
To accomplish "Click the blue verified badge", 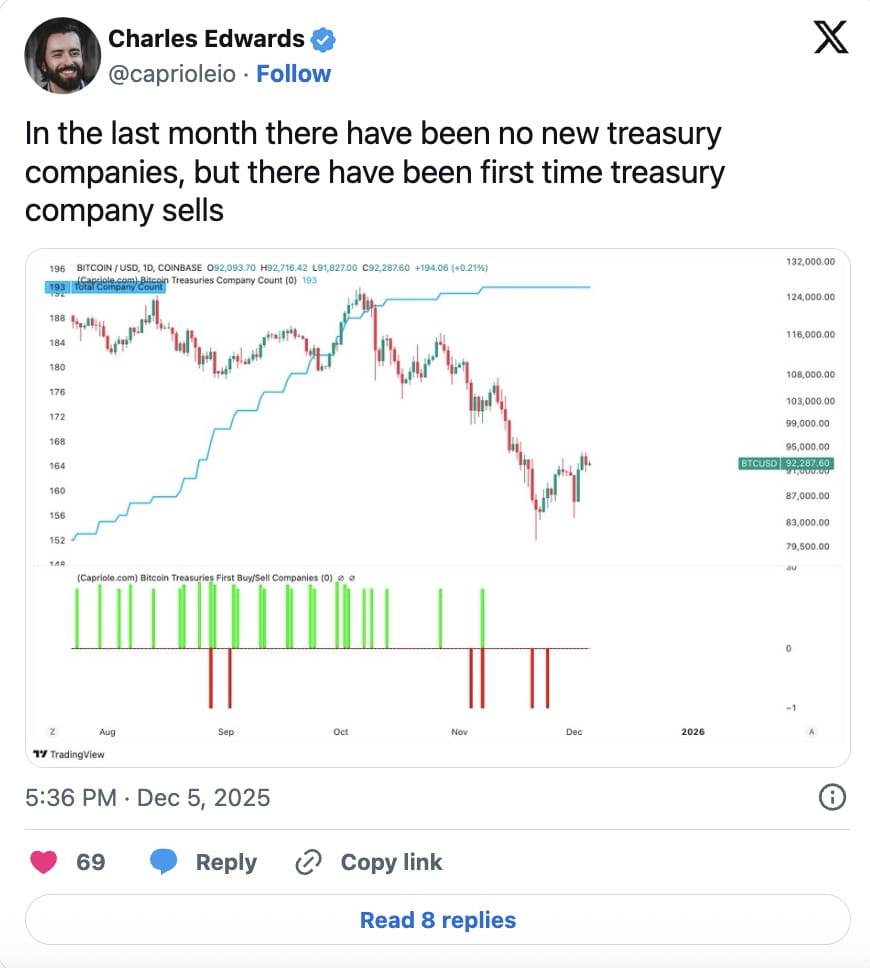I will (323, 40).
